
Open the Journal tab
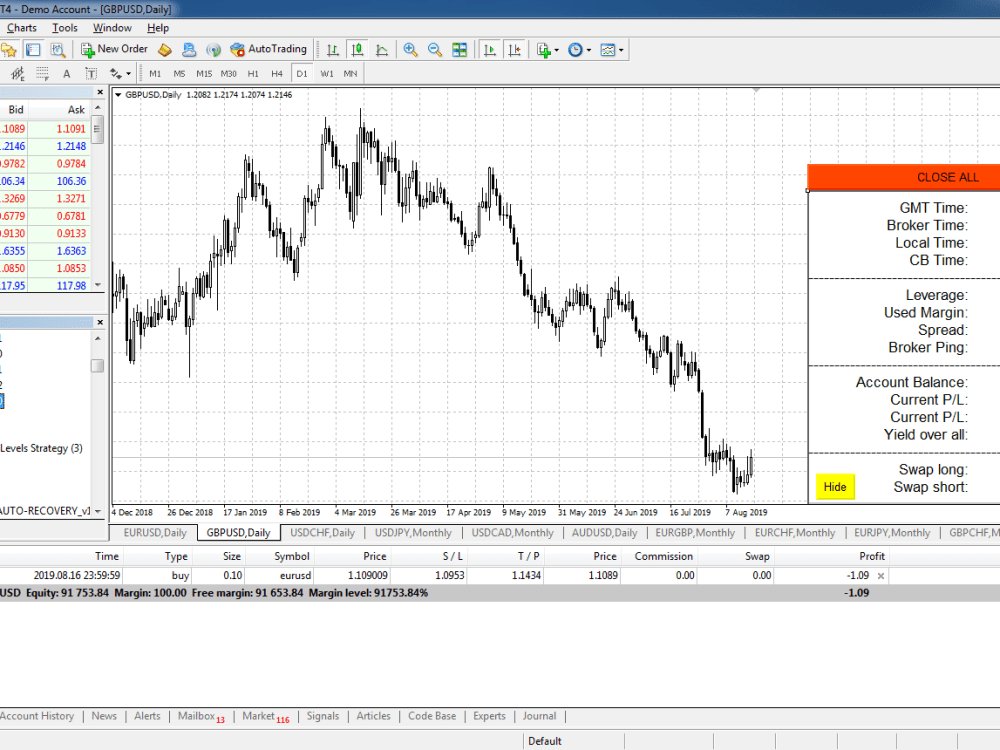(x=540, y=716)
